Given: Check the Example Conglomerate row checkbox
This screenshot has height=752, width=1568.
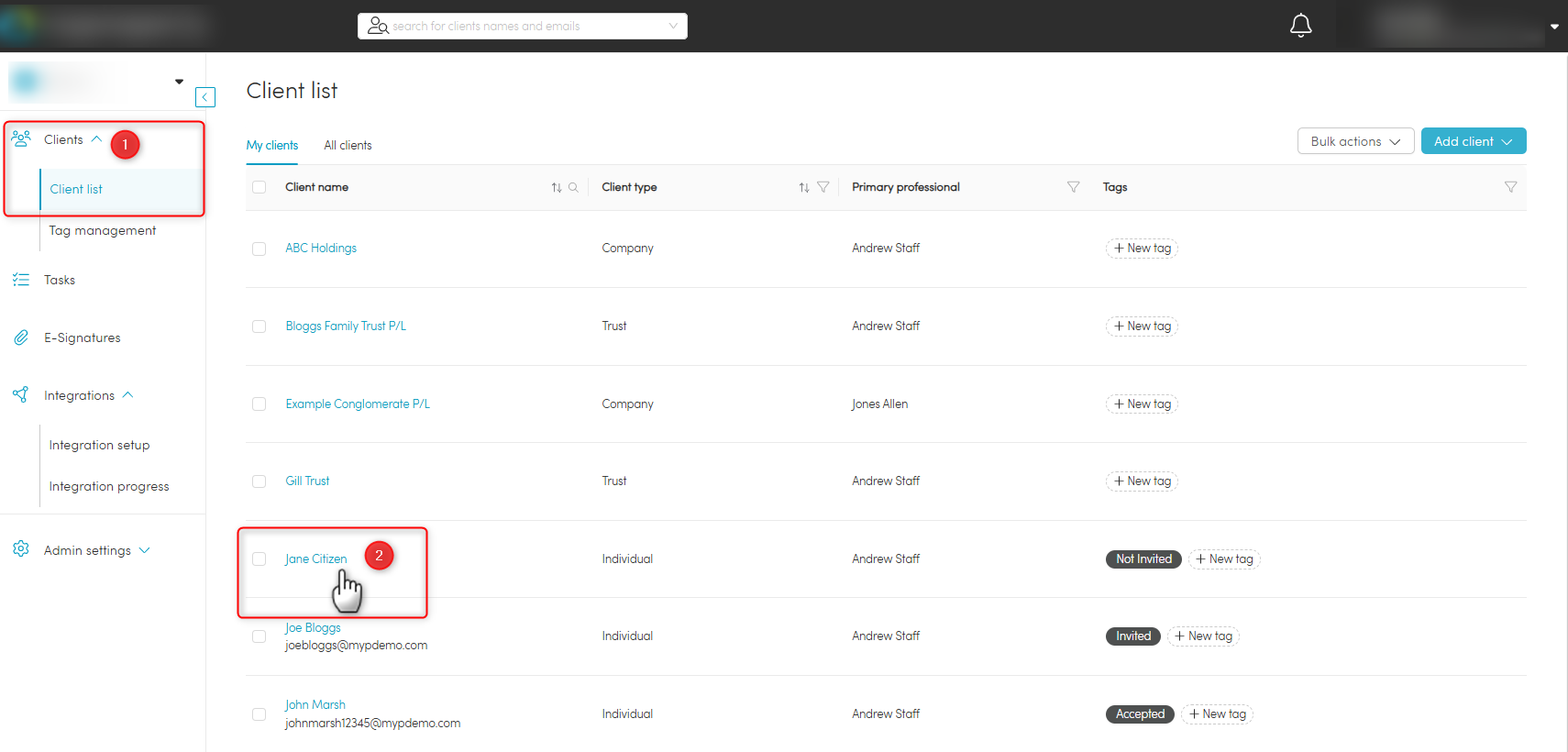Looking at the screenshot, I should [259, 404].
